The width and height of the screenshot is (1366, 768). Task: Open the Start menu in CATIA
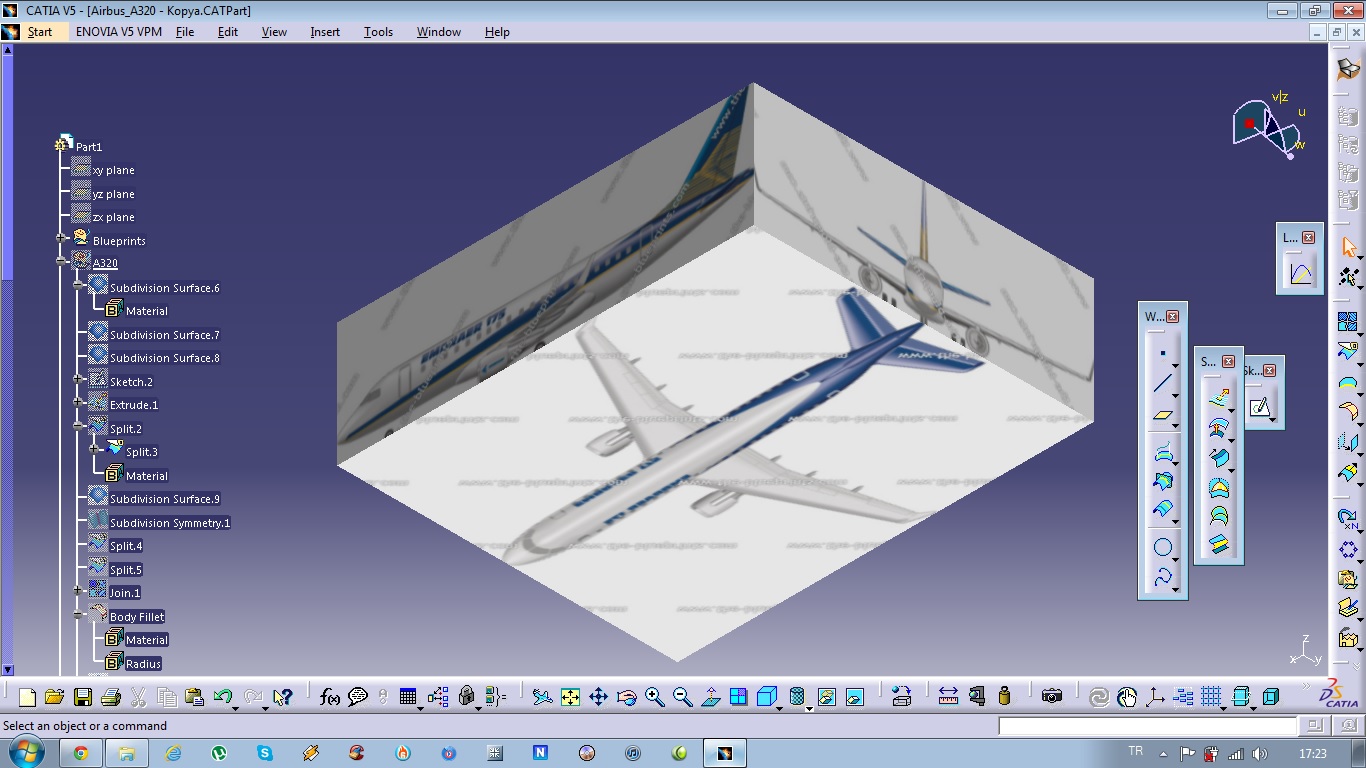coord(40,32)
